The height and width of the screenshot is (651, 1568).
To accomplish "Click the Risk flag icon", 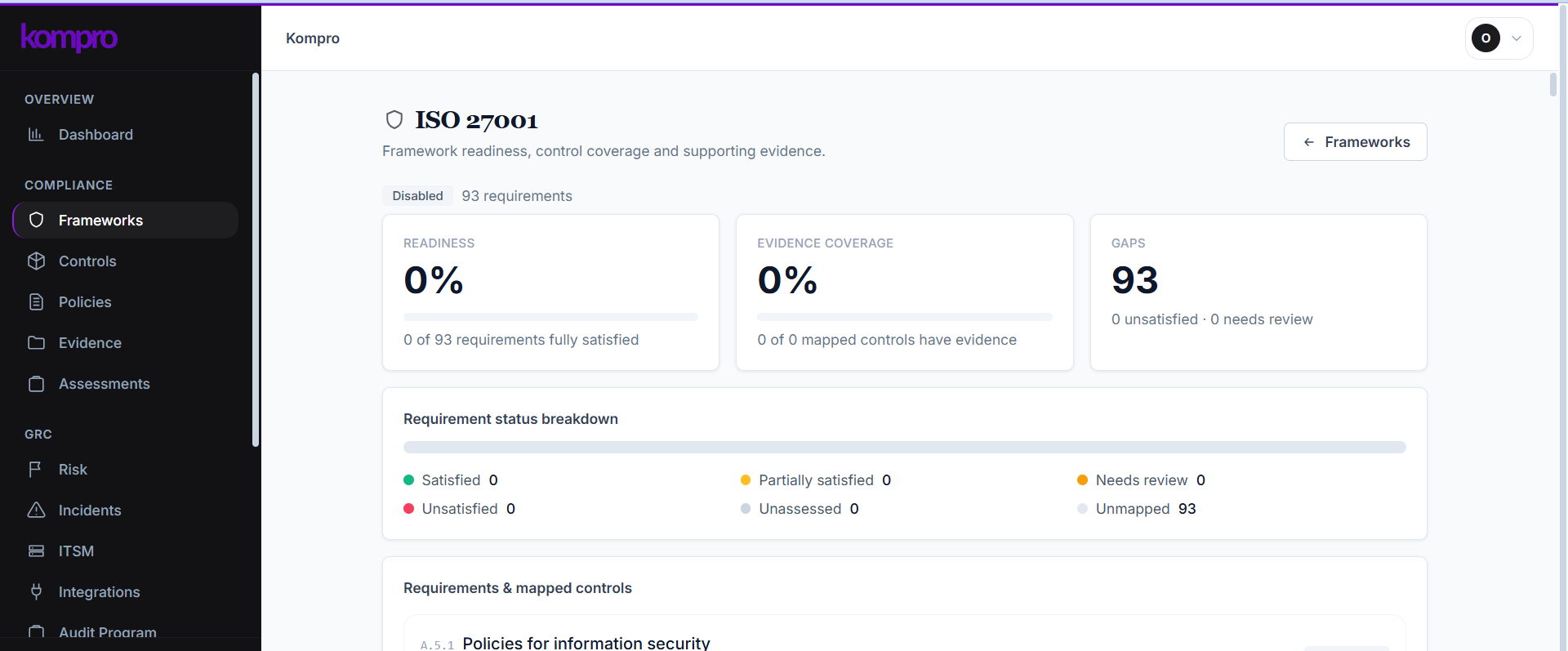I will pos(36,470).
